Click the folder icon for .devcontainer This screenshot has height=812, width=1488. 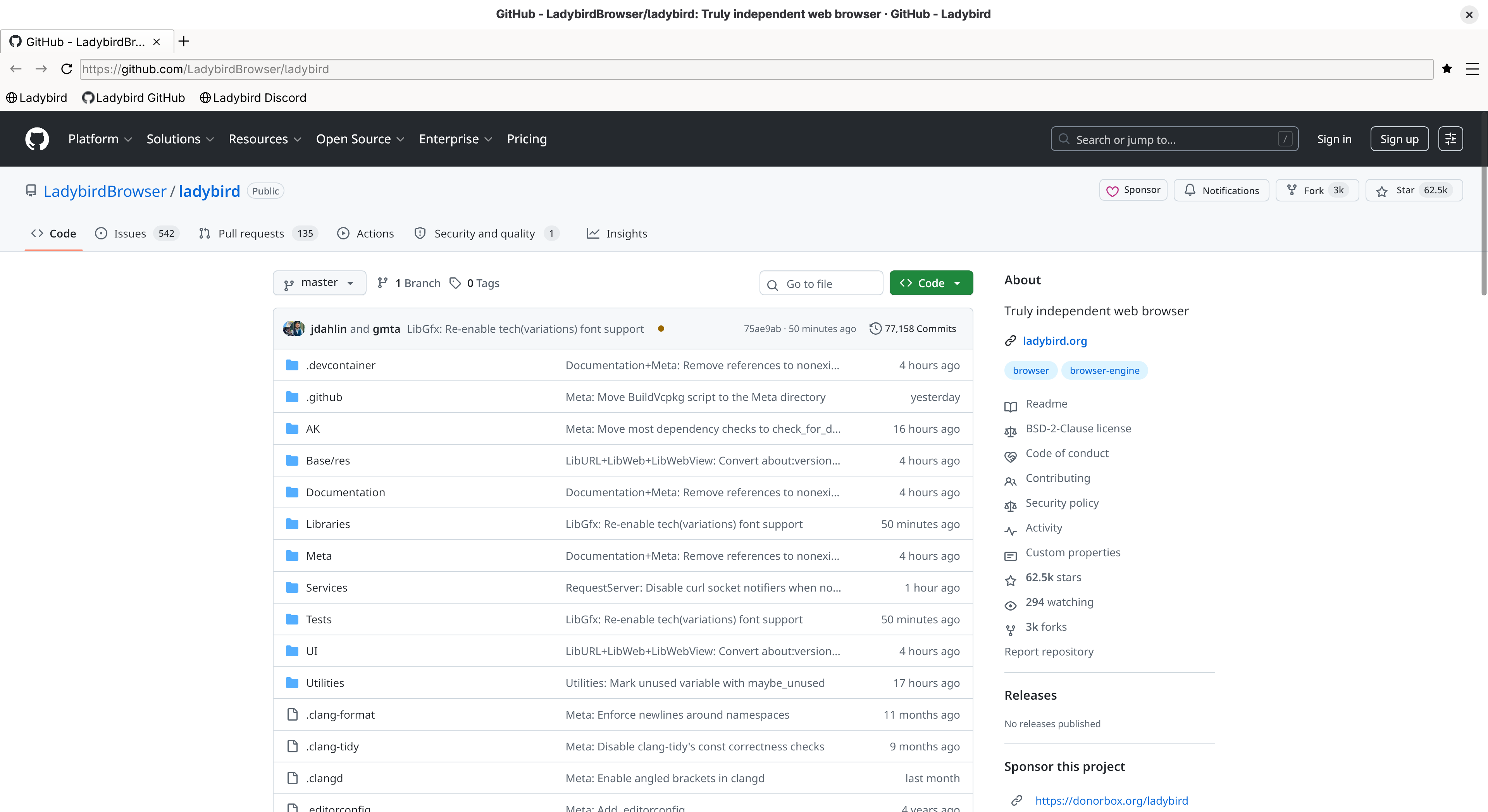pos(292,365)
